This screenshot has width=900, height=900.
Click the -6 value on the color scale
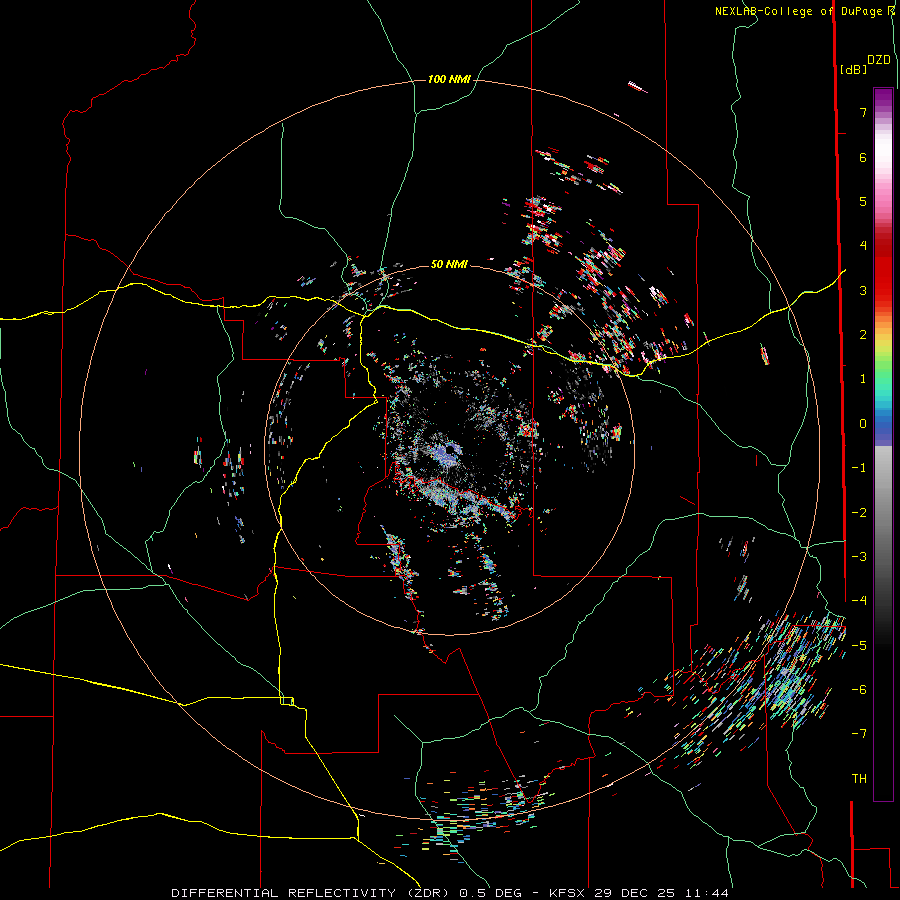coord(859,690)
